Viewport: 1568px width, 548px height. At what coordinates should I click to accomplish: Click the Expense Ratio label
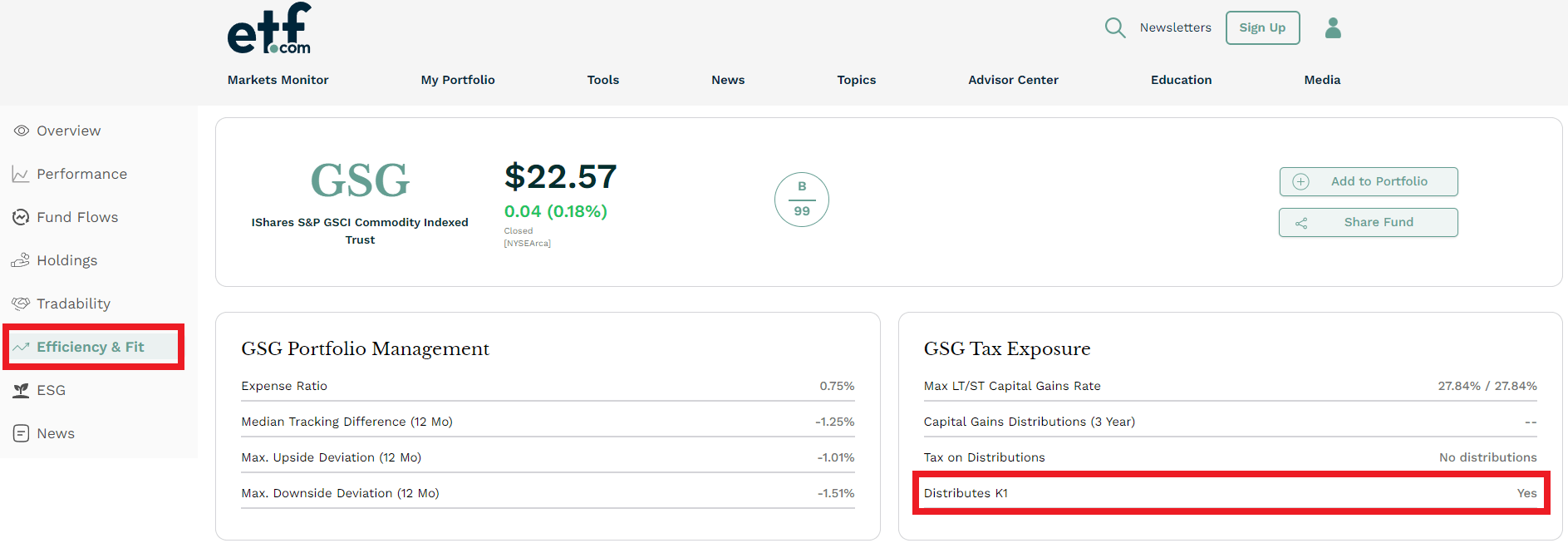[x=284, y=386]
